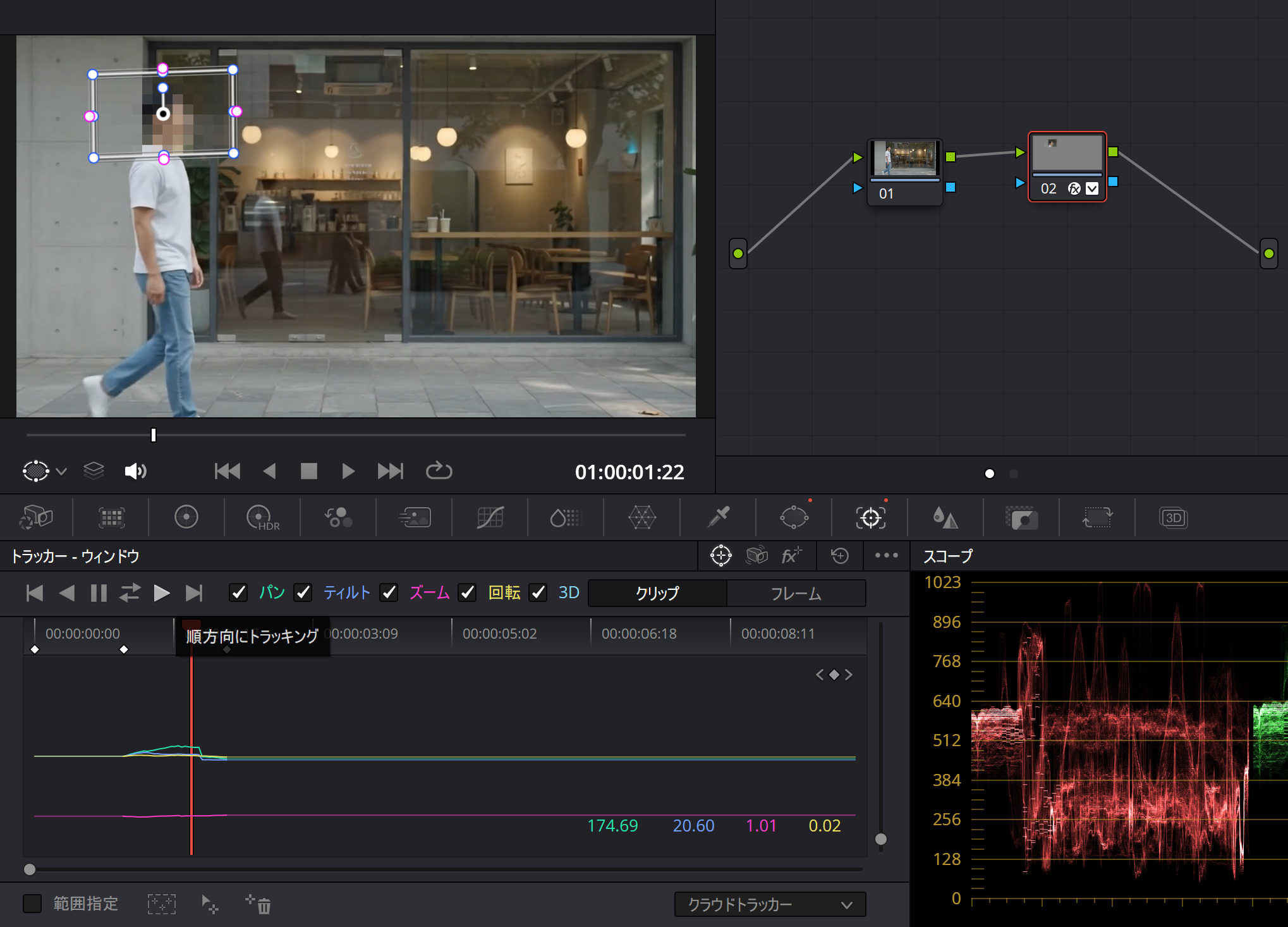Image resolution: width=1288 pixels, height=927 pixels.
Task: Select the クリップ tab
Action: click(657, 593)
